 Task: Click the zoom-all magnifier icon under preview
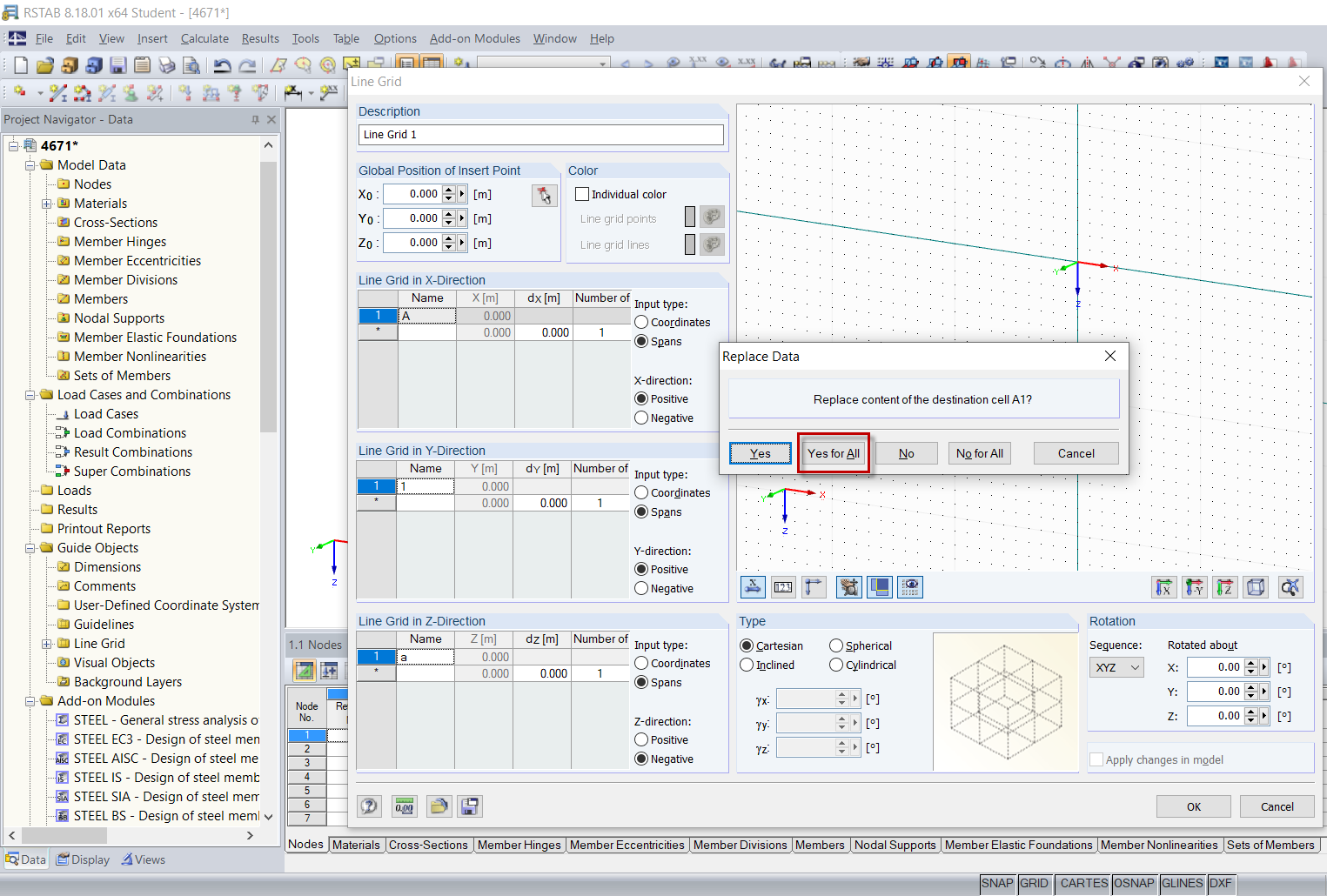tap(1290, 587)
